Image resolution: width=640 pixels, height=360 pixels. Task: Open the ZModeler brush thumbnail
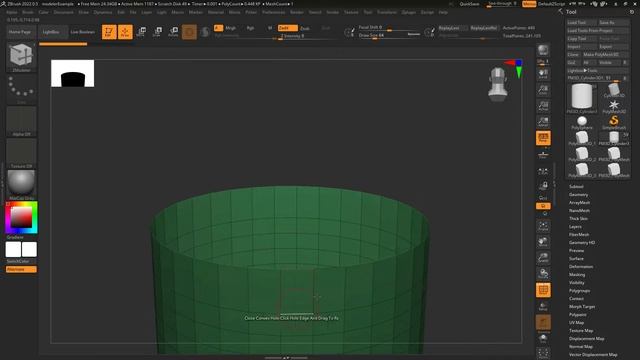click(x=21, y=57)
